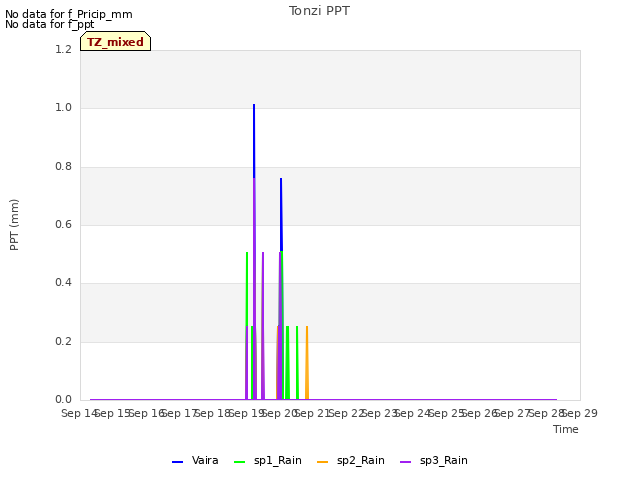Click the 'No data for f_ppt' message
Viewport: 640px width, 480px height.
[x=49, y=24]
